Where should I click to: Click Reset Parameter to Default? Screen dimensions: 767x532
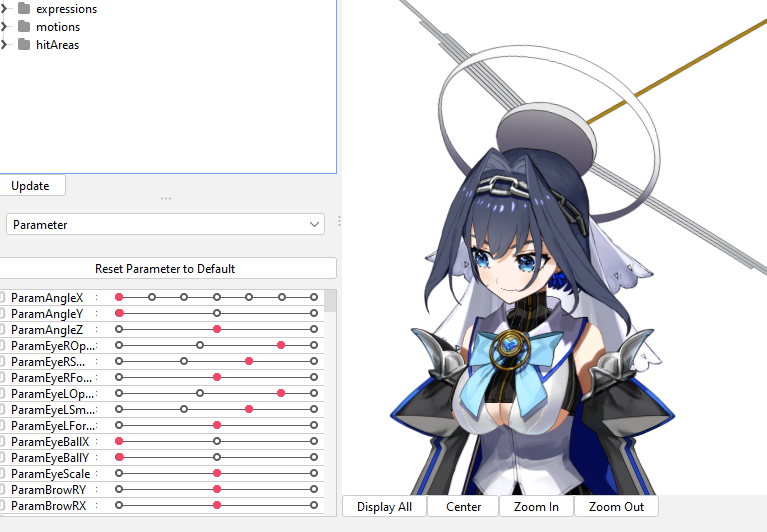tap(167, 268)
